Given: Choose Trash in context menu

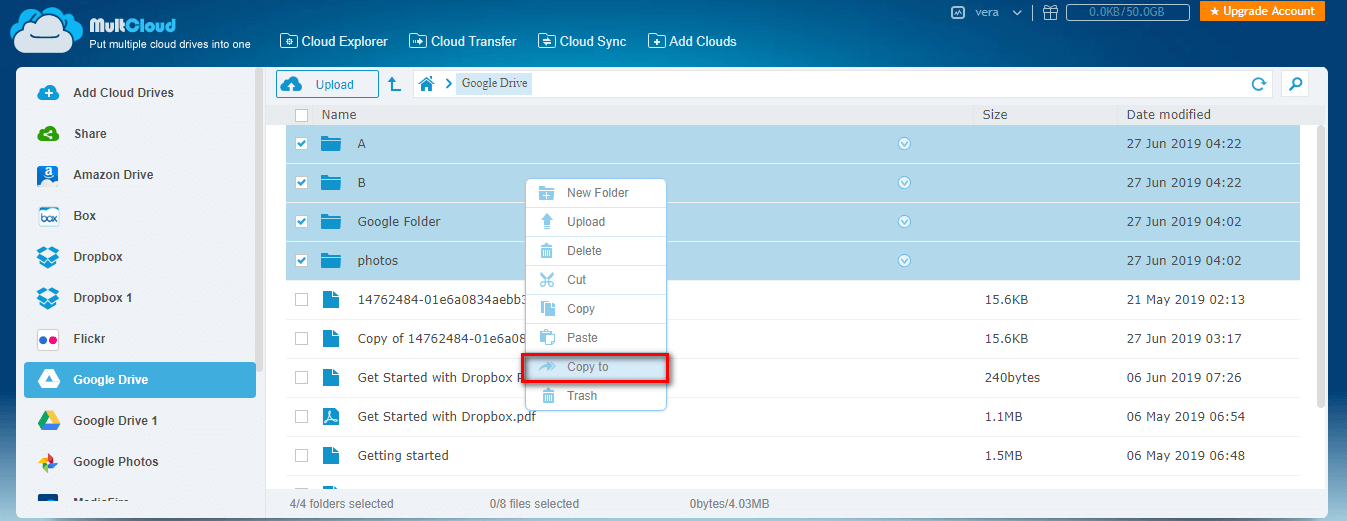Looking at the screenshot, I should (x=596, y=396).
